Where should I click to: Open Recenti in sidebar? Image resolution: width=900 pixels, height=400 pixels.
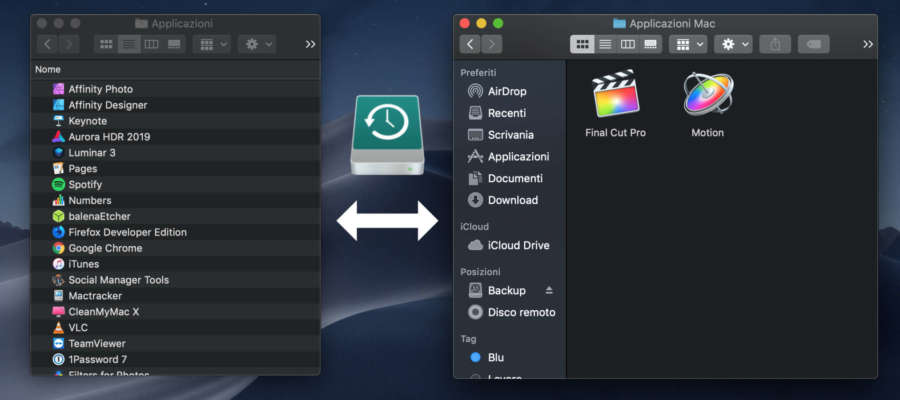pos(507,113)
